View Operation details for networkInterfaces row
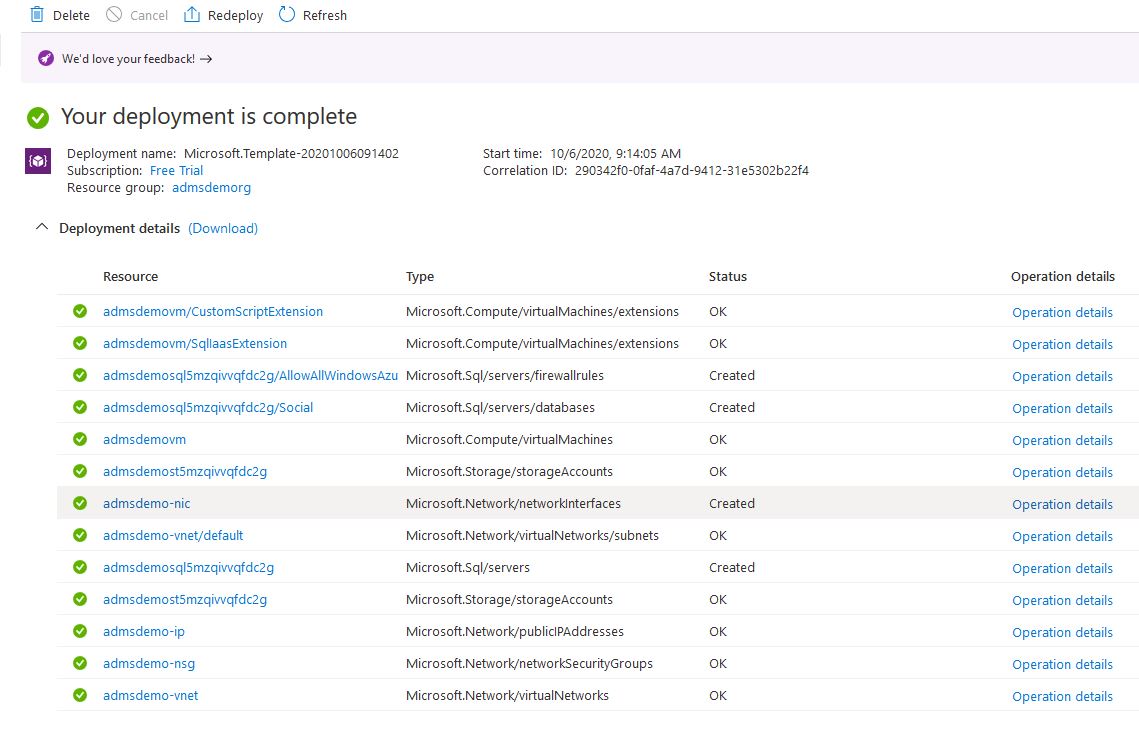The height and width of the screenshot is (732, 1139). pyautogui.click(x=1062, y=504)
